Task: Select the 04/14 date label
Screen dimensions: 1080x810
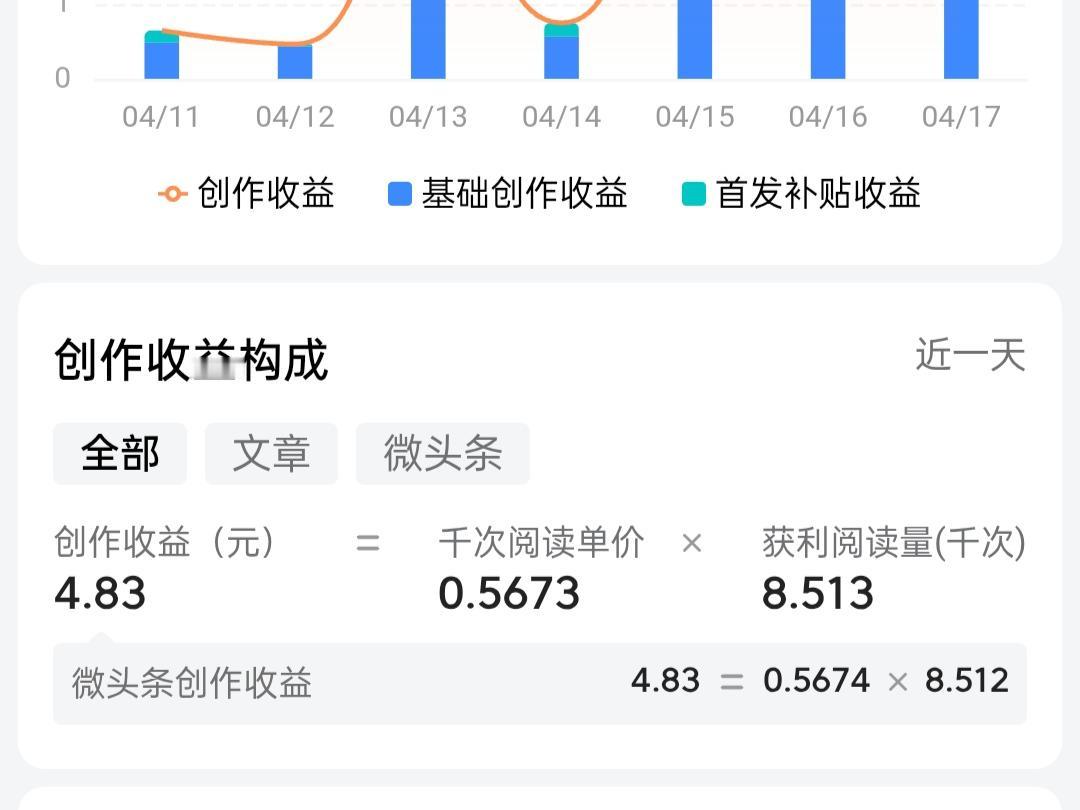Action: pyautogui.click(x=561, y=117)
